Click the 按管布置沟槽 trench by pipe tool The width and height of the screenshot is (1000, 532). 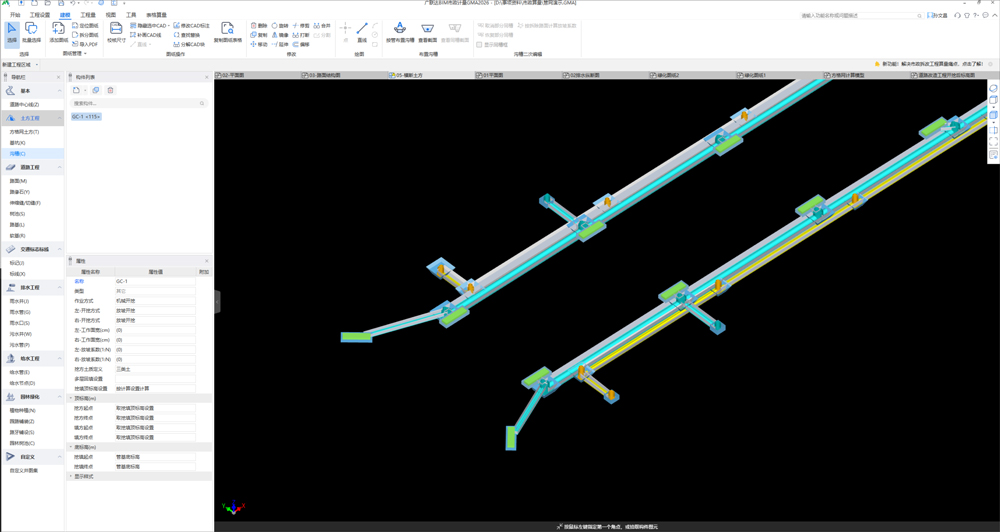click(400, 33)
